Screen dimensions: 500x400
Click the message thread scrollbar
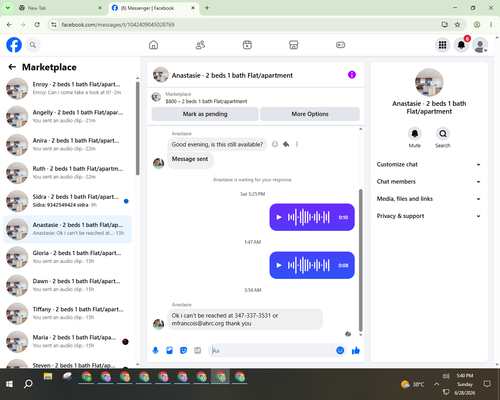(360, 260)
